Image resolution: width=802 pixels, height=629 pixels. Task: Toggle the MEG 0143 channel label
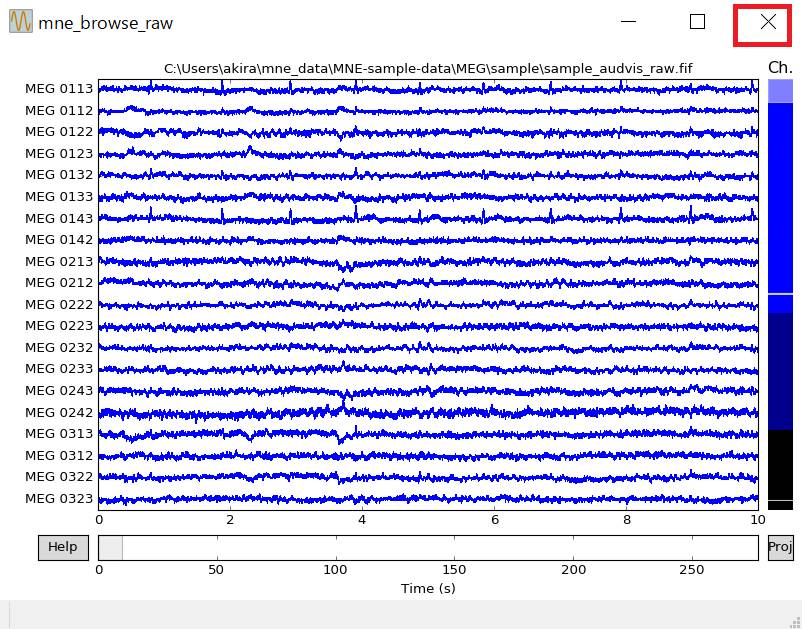pos(59,218)
